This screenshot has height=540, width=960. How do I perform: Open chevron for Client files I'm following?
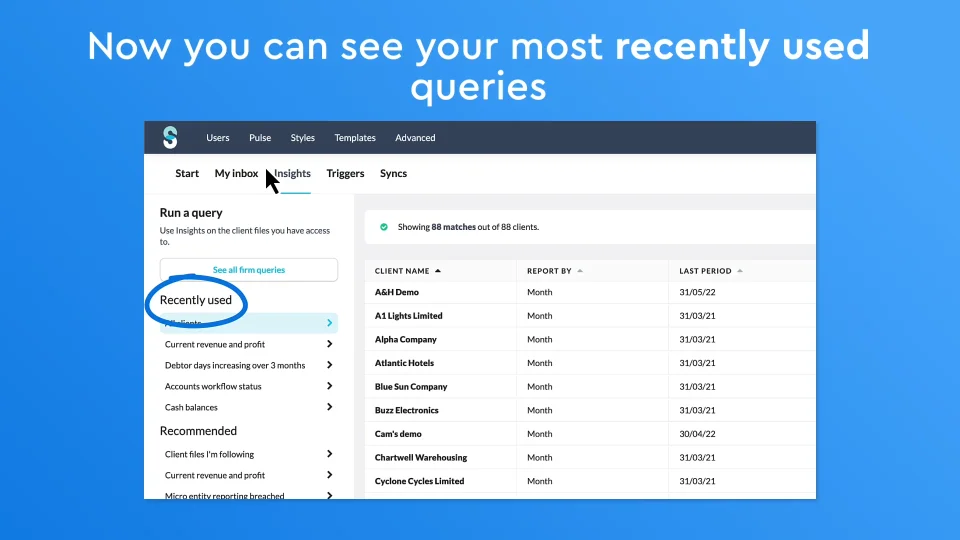(329, 454)
